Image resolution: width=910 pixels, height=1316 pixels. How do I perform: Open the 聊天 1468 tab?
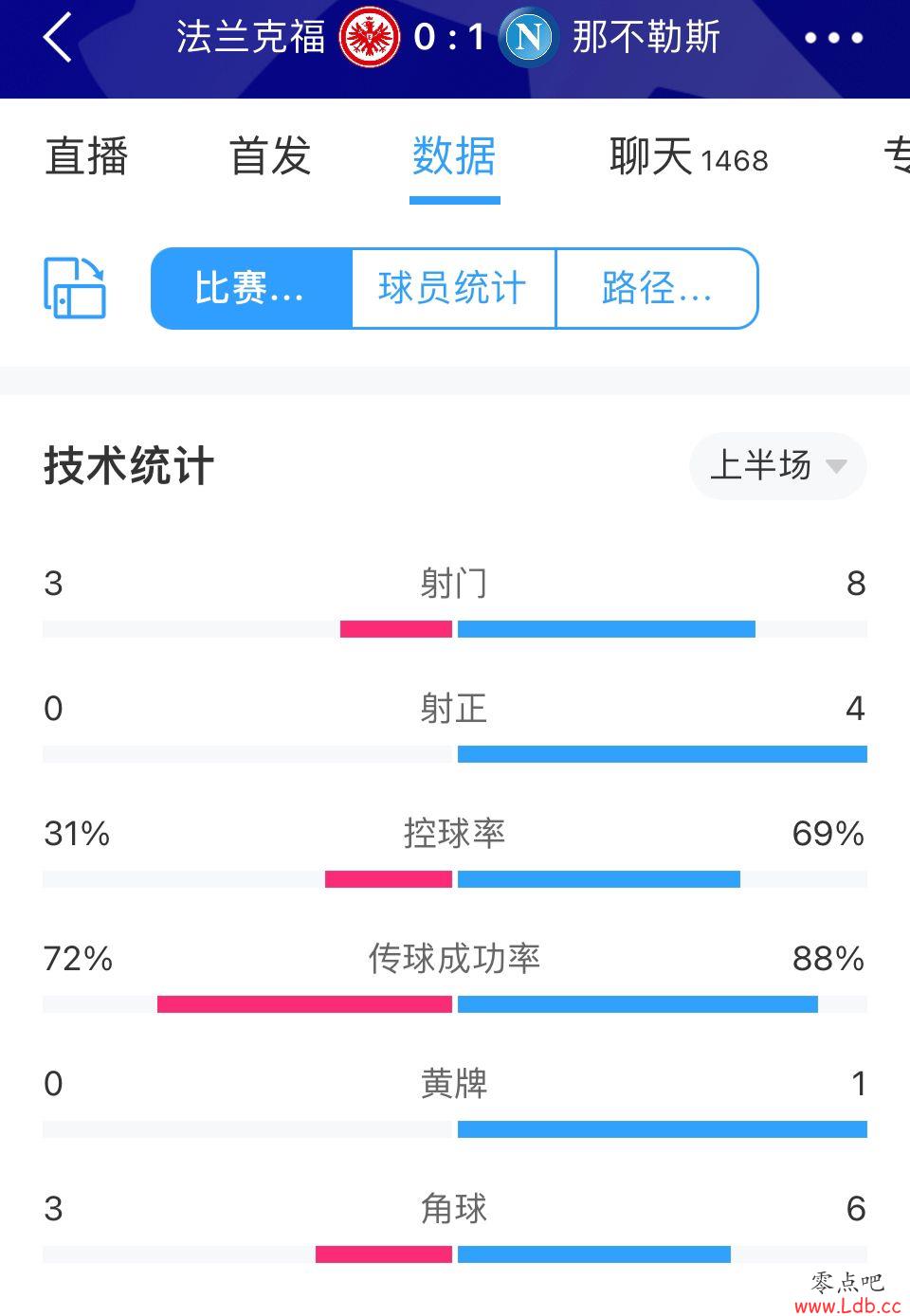click(x=688, y=156)
